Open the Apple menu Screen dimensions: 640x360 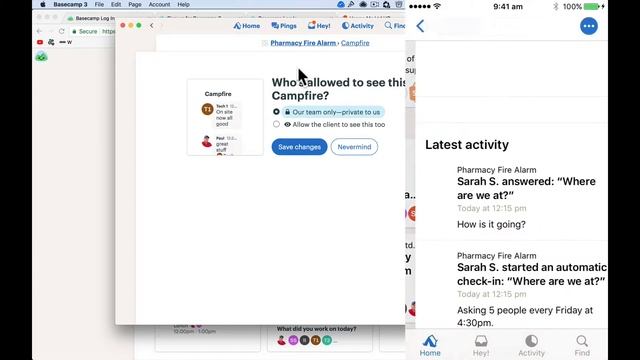pyautogui.click(x=42, y=4)
